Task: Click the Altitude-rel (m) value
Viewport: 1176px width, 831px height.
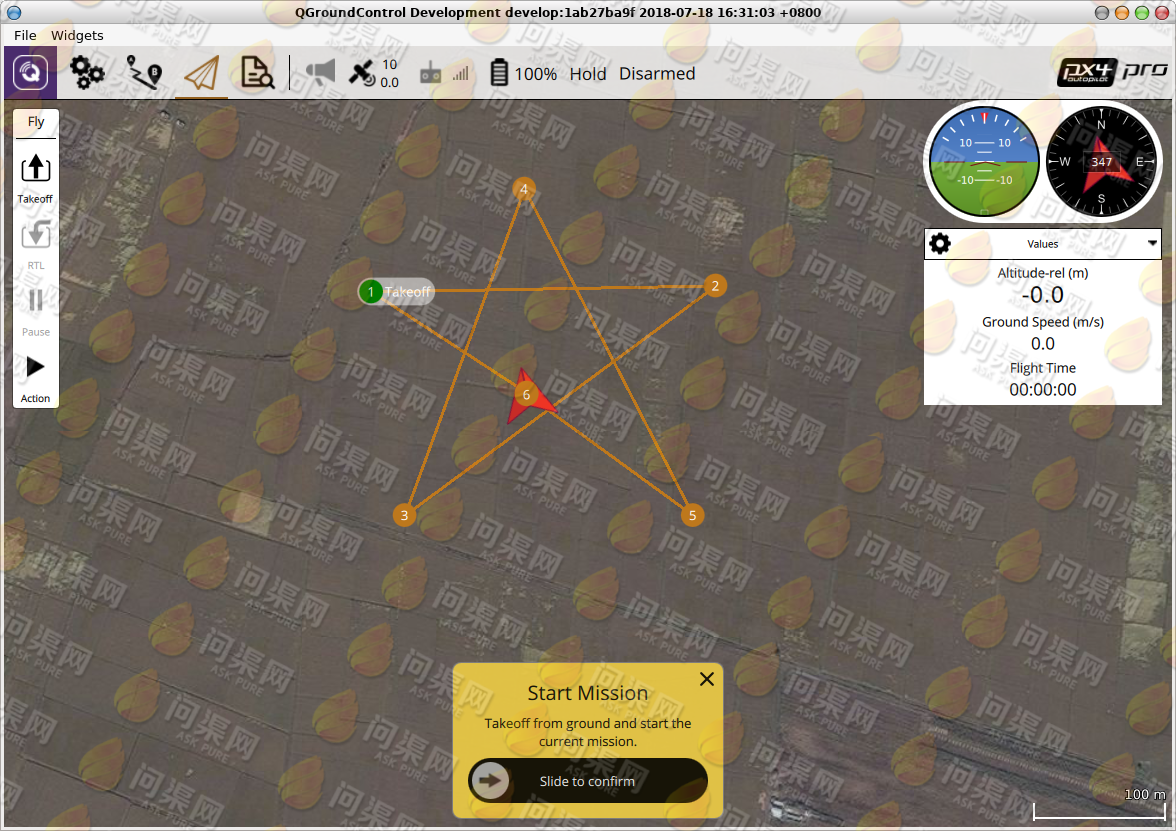Action: coord(1042,295)
